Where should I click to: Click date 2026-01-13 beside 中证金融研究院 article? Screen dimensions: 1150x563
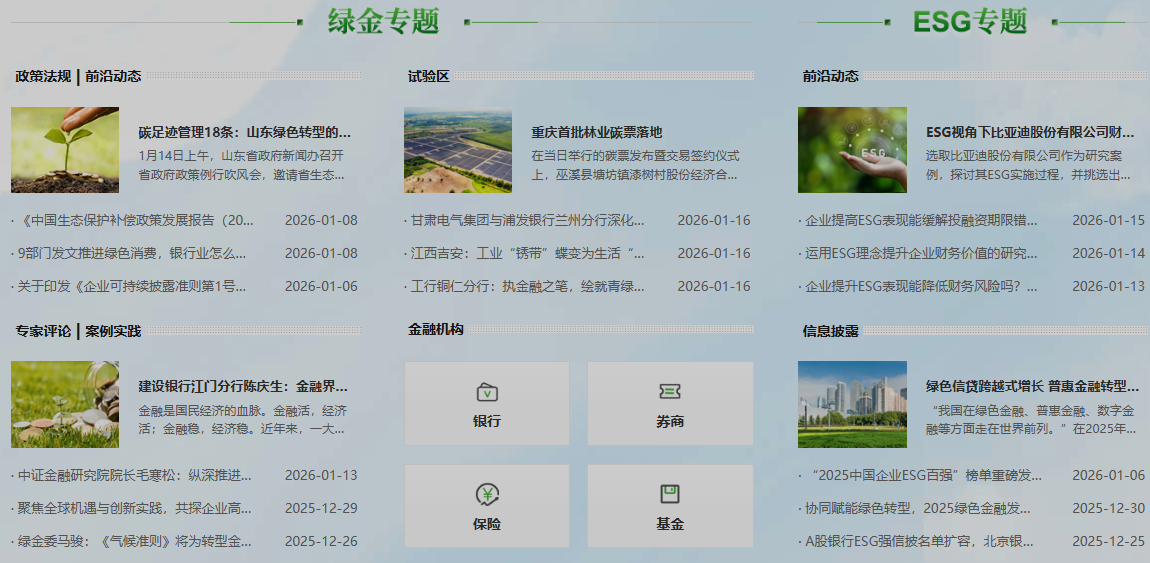pyautogui.click(x=321, y=475)
